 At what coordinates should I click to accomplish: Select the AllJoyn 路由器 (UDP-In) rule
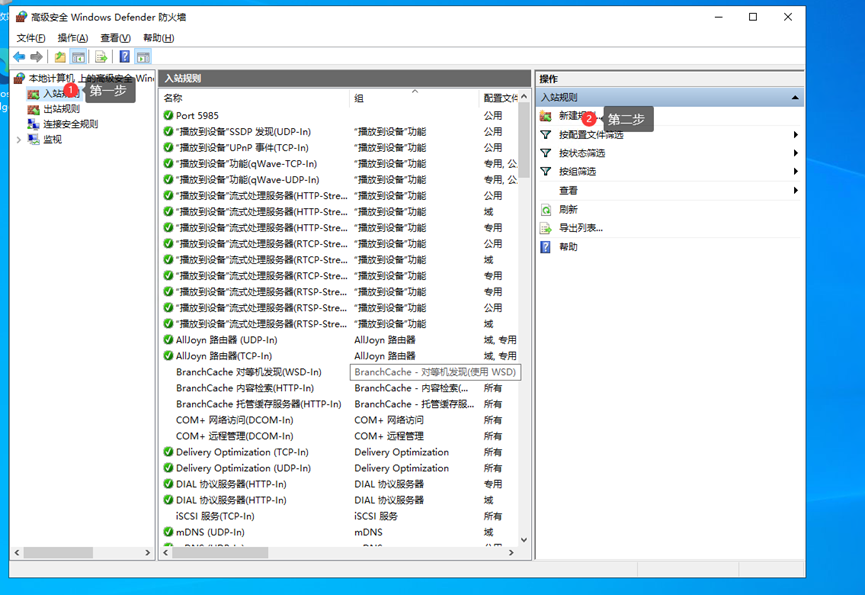tap(227, 340)
